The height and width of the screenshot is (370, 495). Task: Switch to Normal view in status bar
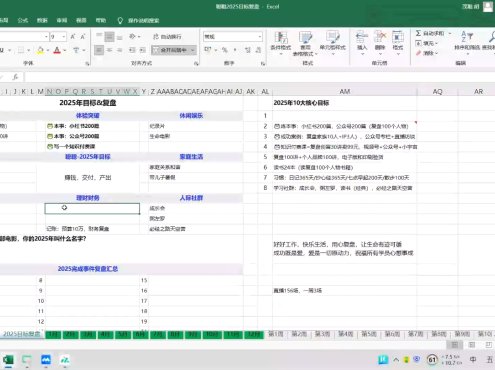454,345
